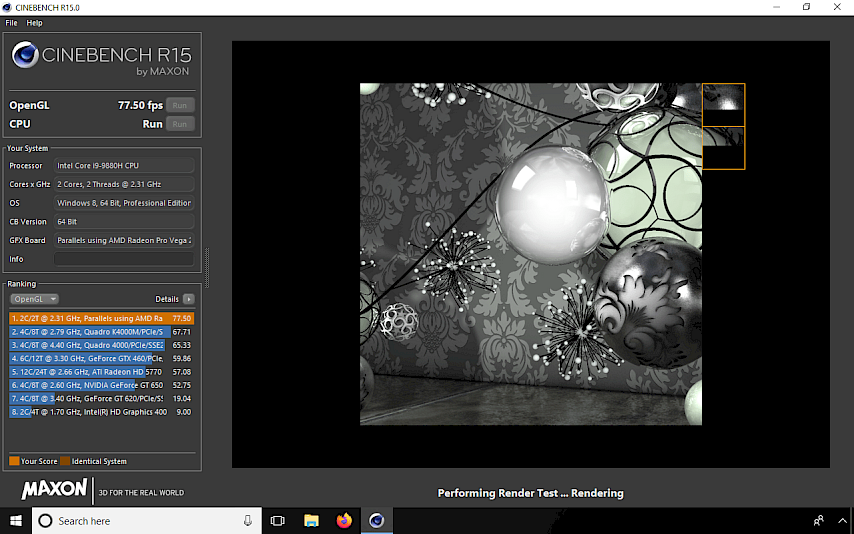This screenshot has height=534, width=854.
Task: Select ranking row 1 with score 77.50
Action: (x=101, y=318)
